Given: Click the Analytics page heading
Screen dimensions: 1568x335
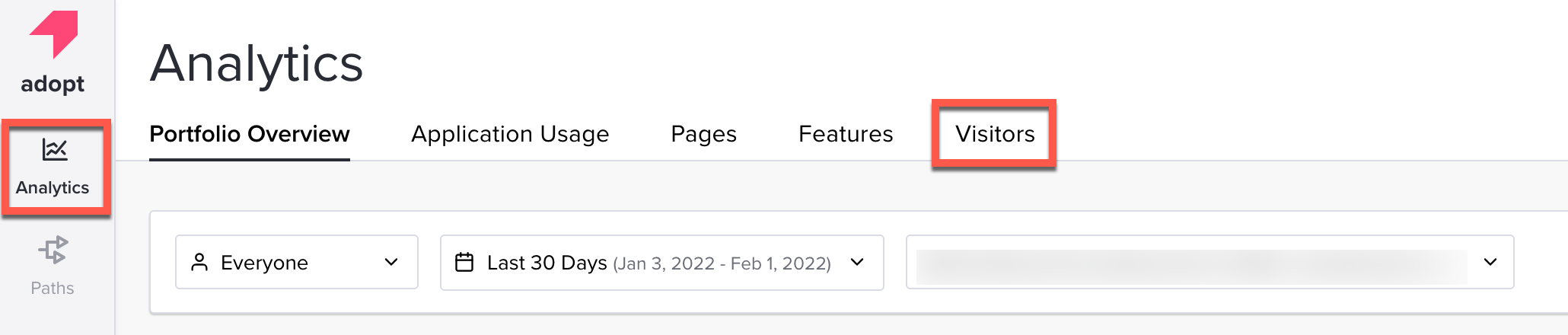Looking at the screenshot, I should (257, 63).
